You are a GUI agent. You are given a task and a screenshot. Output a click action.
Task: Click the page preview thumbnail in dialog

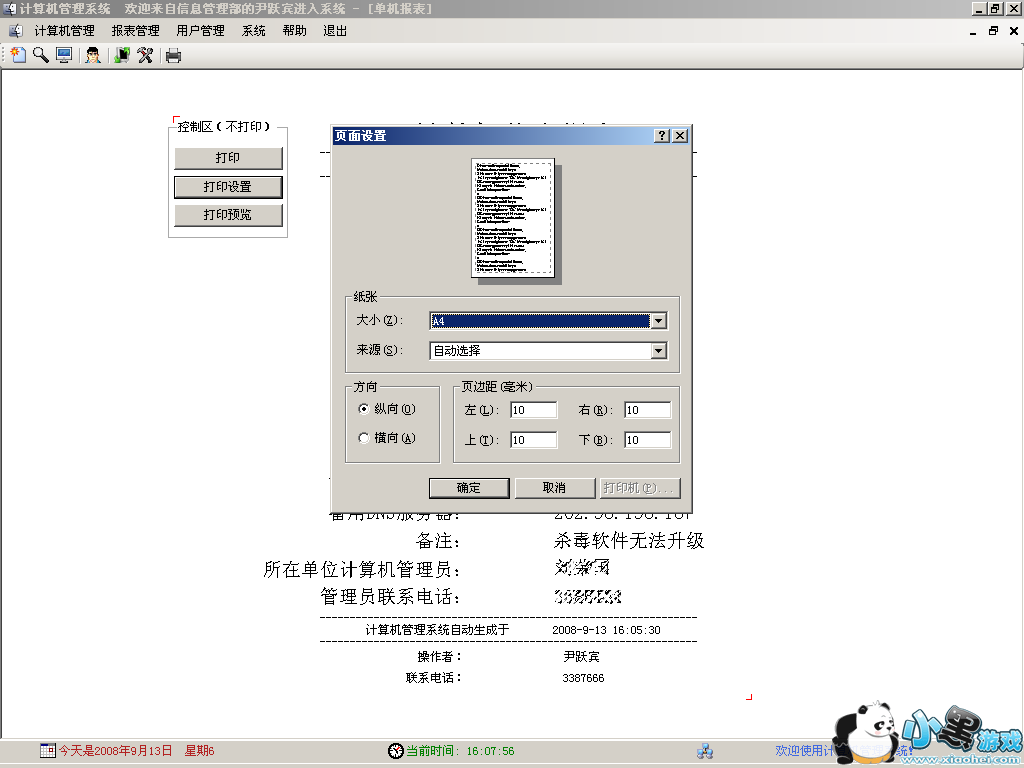[x=513, y=217]
